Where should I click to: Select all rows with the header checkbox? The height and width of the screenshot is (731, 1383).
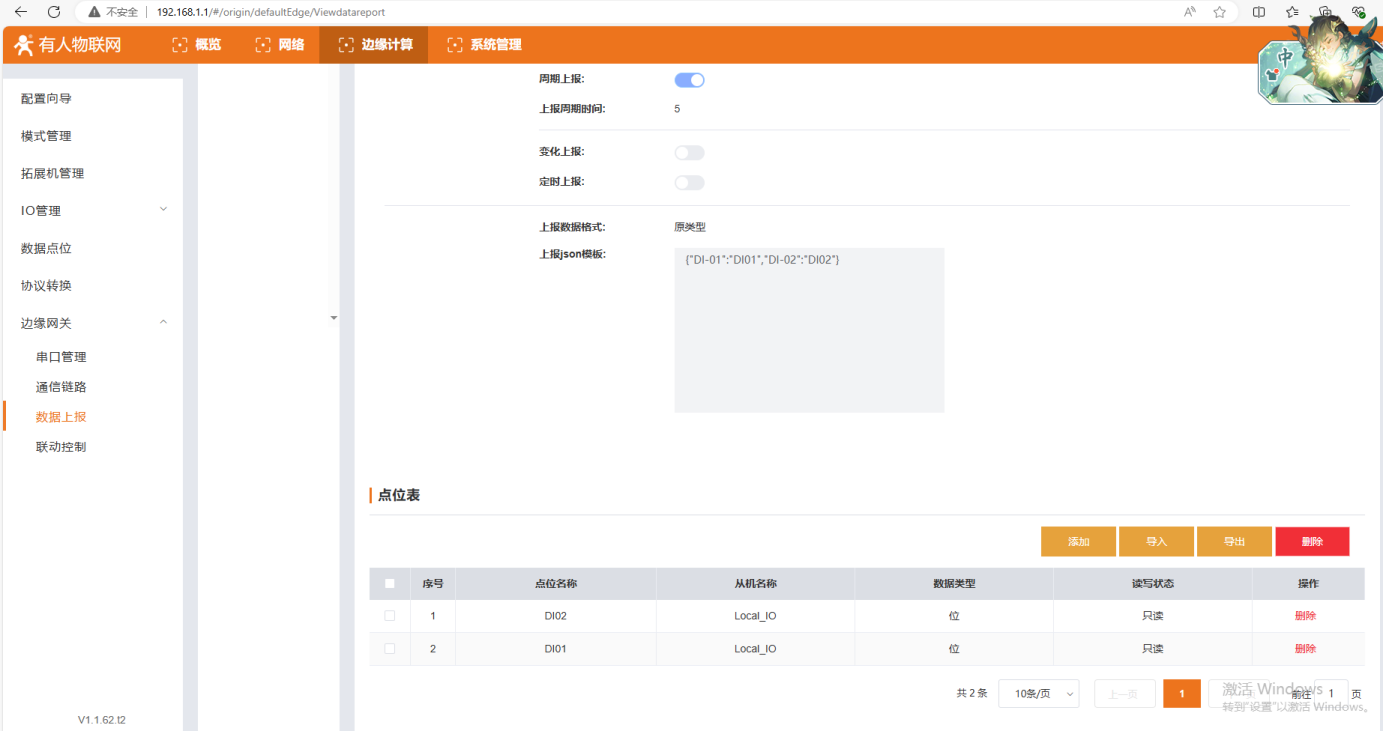pyautogui.click(x=390, y=584)
